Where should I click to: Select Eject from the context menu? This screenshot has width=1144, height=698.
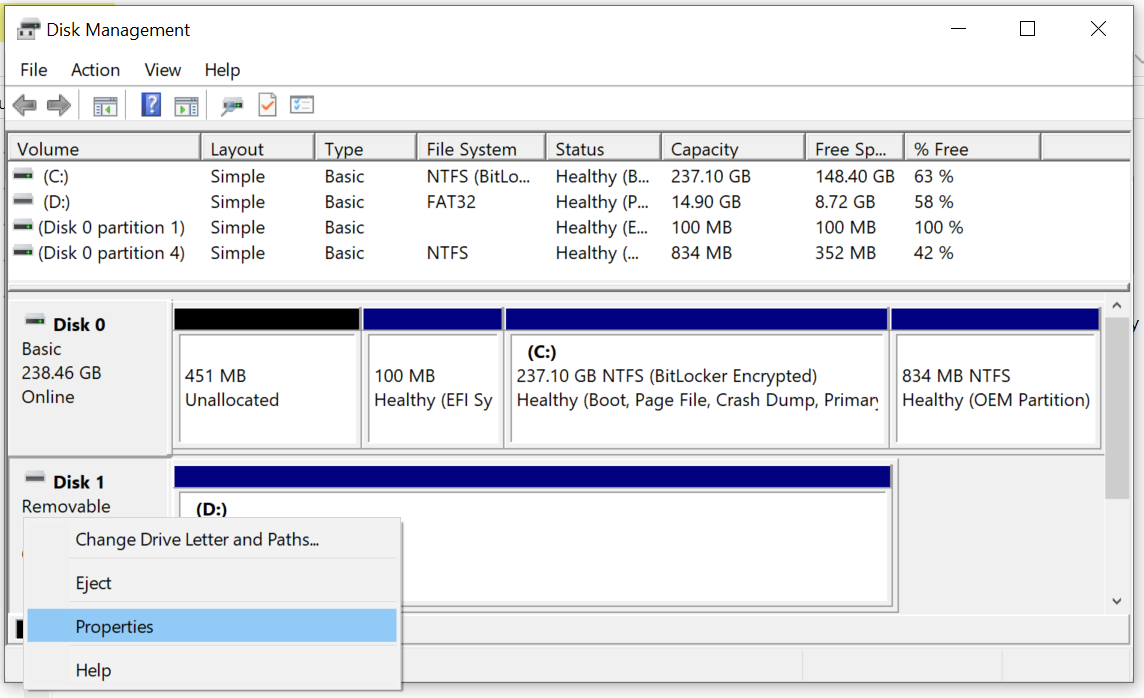point(94,582)
